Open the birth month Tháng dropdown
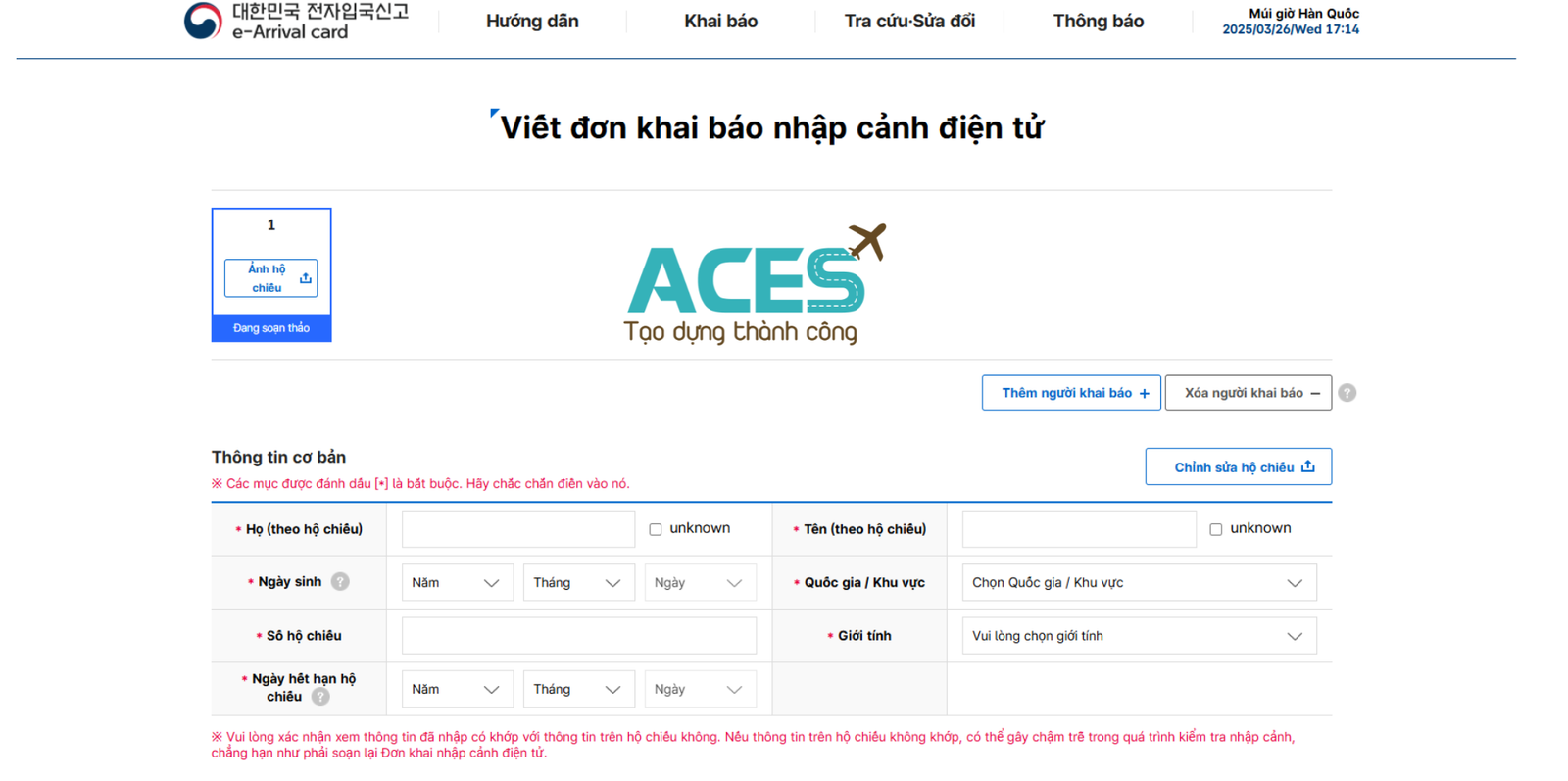The height and width of the screenshot is (781, 1568). coord(578,583)
